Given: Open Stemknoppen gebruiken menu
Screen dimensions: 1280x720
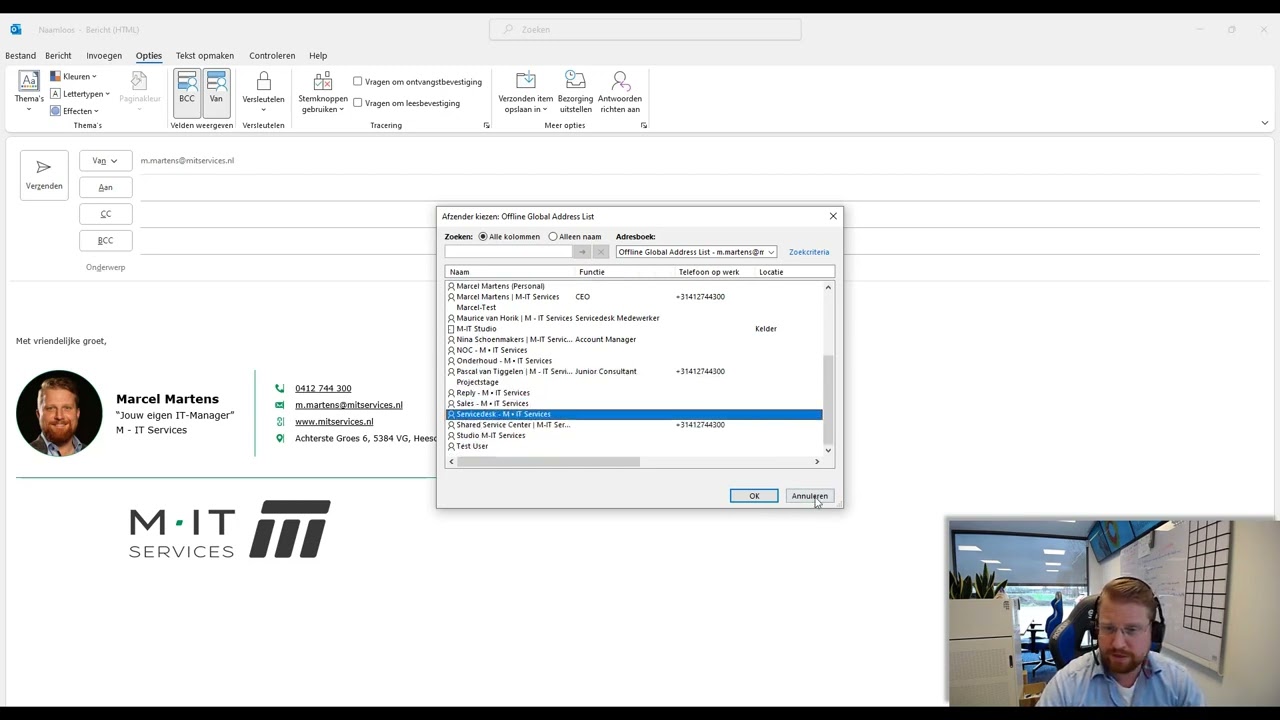Looking at the screenshot, I should point(322,92).
